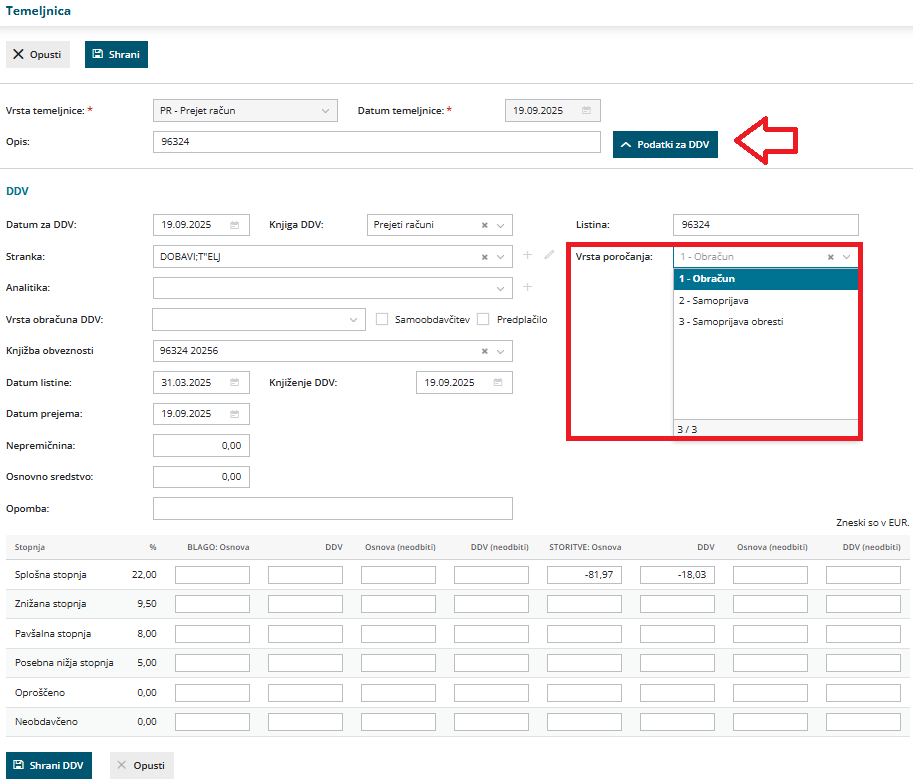Click Splošna stopnja STORITVE Osnova field -81,97
This screenshot has height=780, width=913.
(584, 575)
